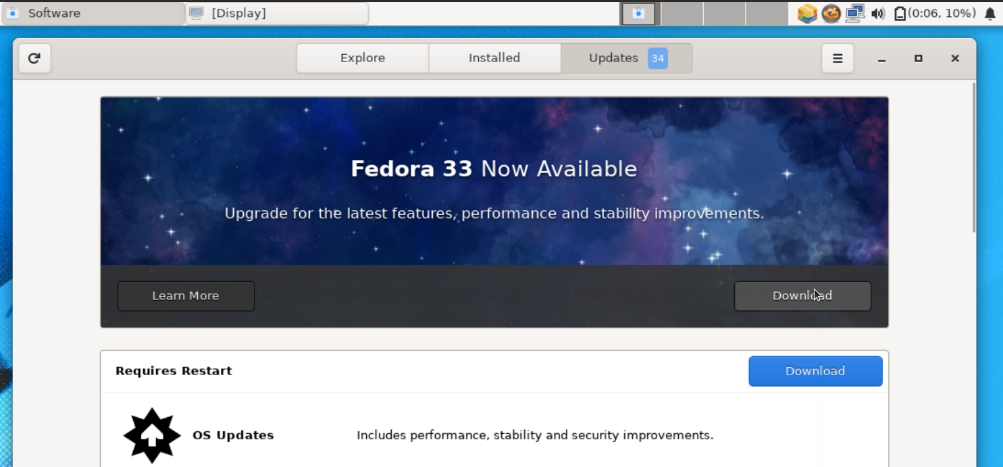Select the Updates tab
The image size is (1003, 467).
pyautogui.click(x=626, y=58)
